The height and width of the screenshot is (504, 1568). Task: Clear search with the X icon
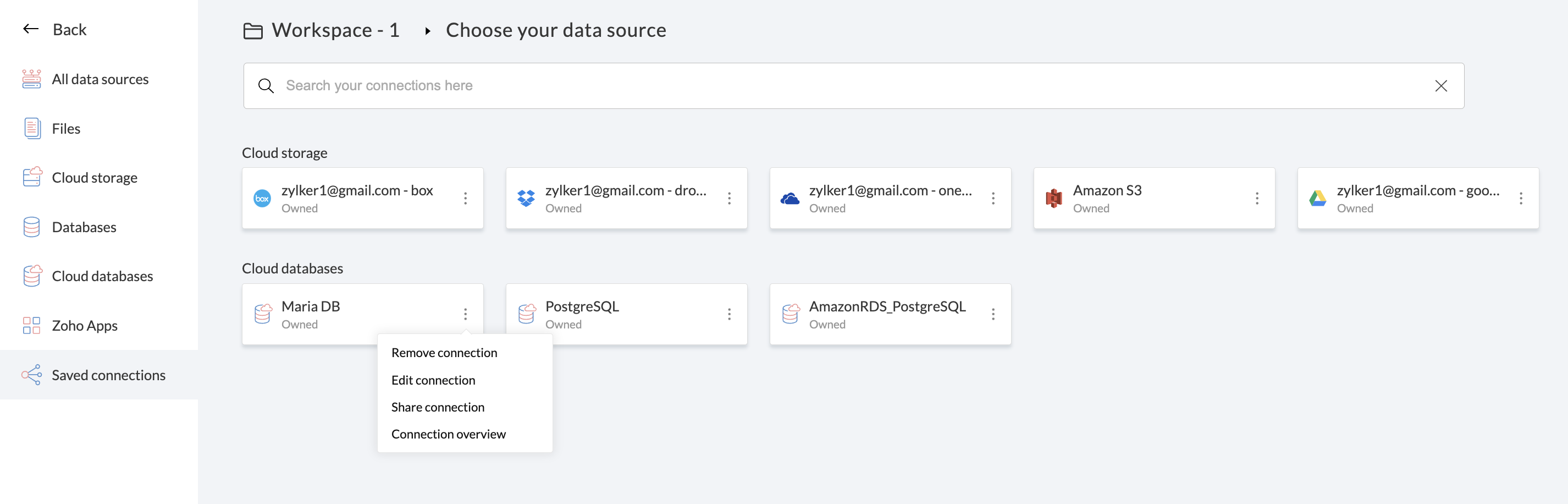tap(1440, 86)
